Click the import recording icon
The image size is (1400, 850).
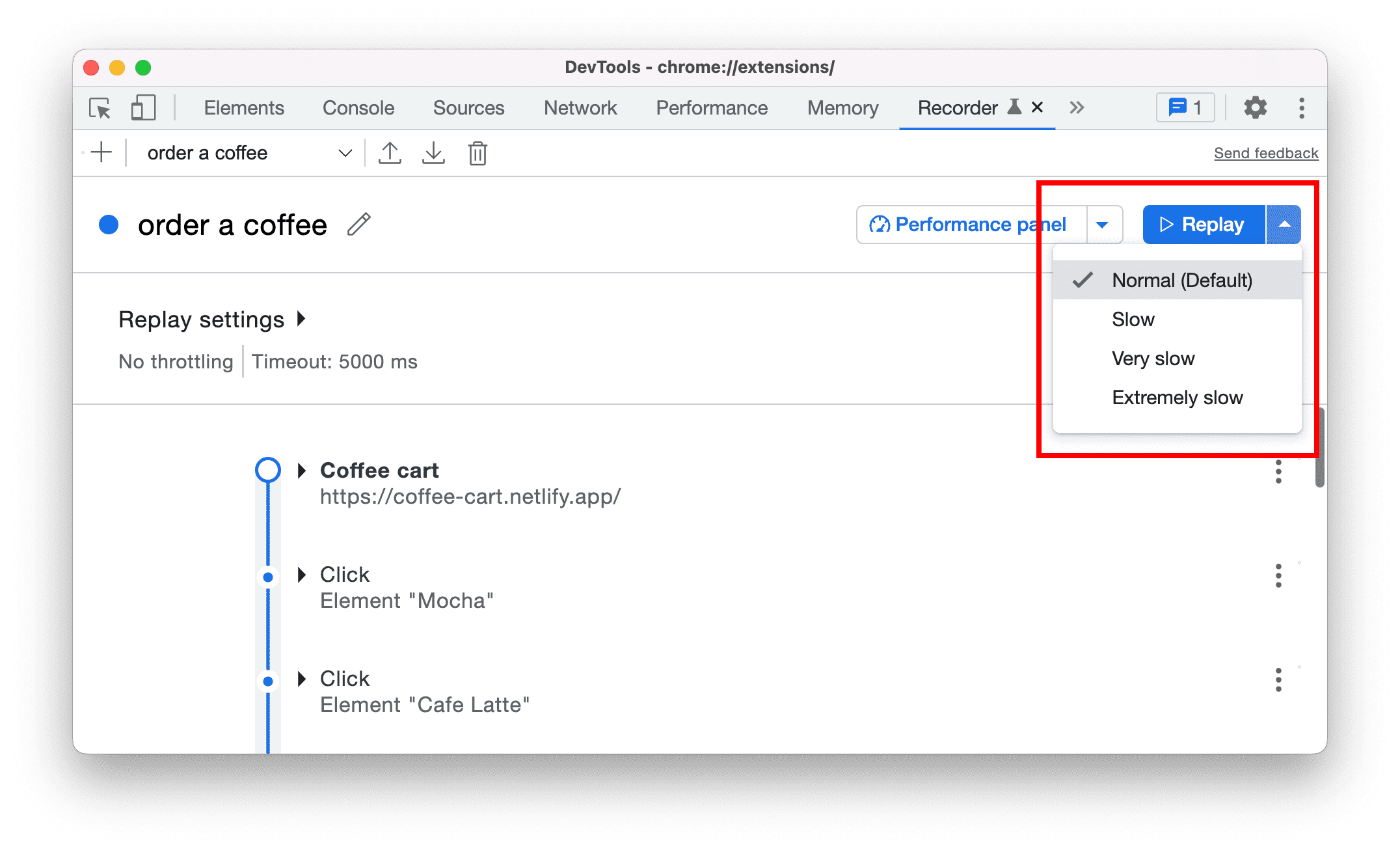[434, 153]
